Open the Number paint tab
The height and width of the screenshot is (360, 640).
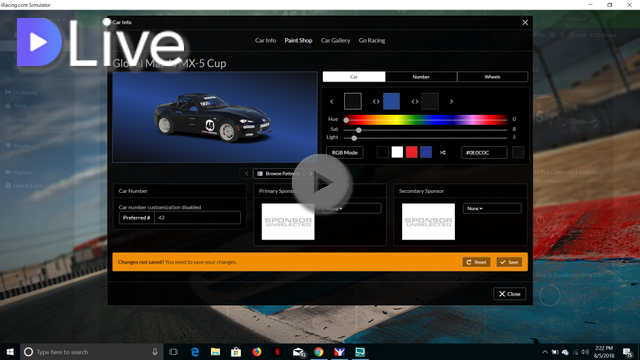421,77
